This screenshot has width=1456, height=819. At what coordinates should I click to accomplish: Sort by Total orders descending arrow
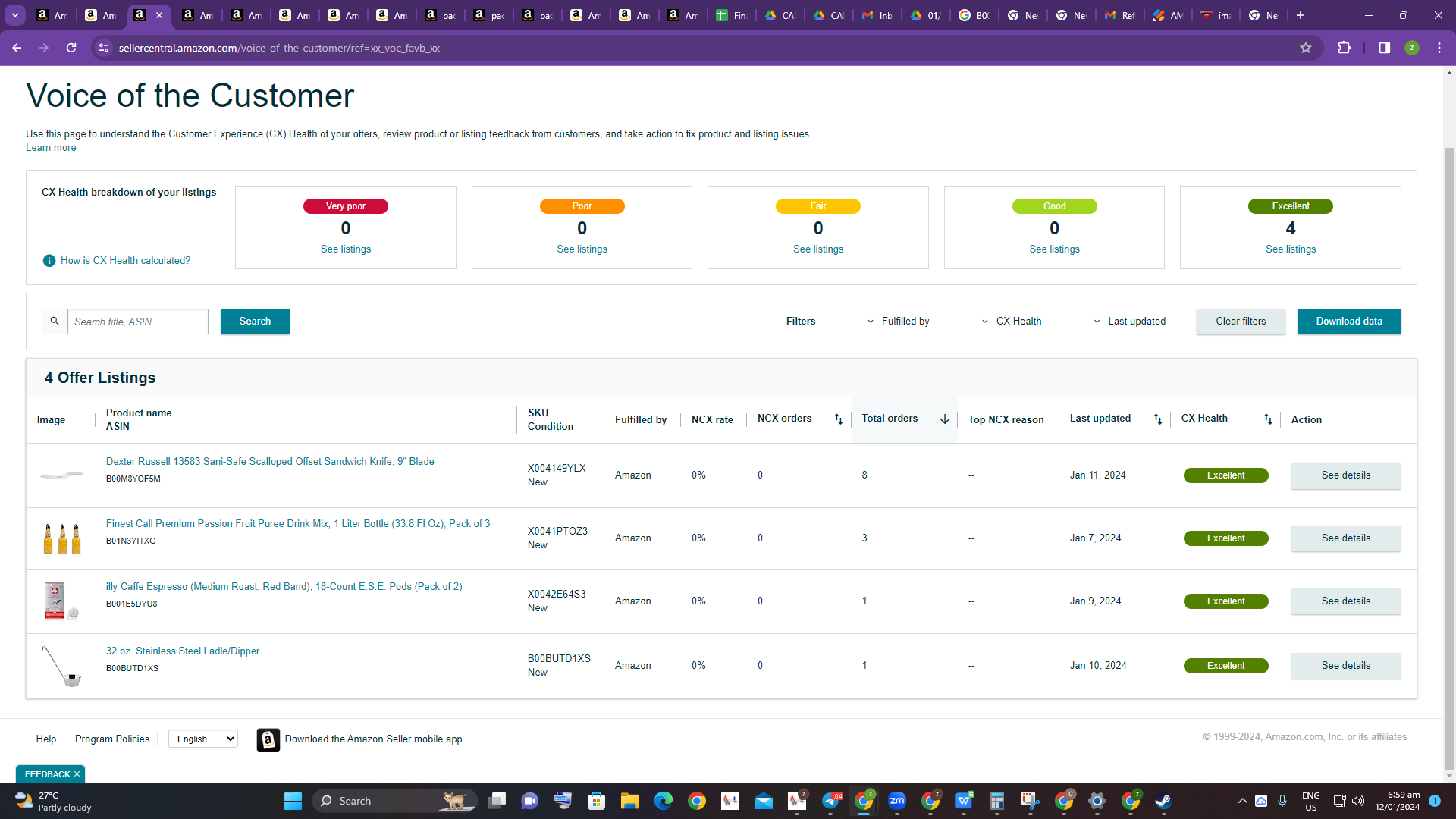(x=945, y=419)
